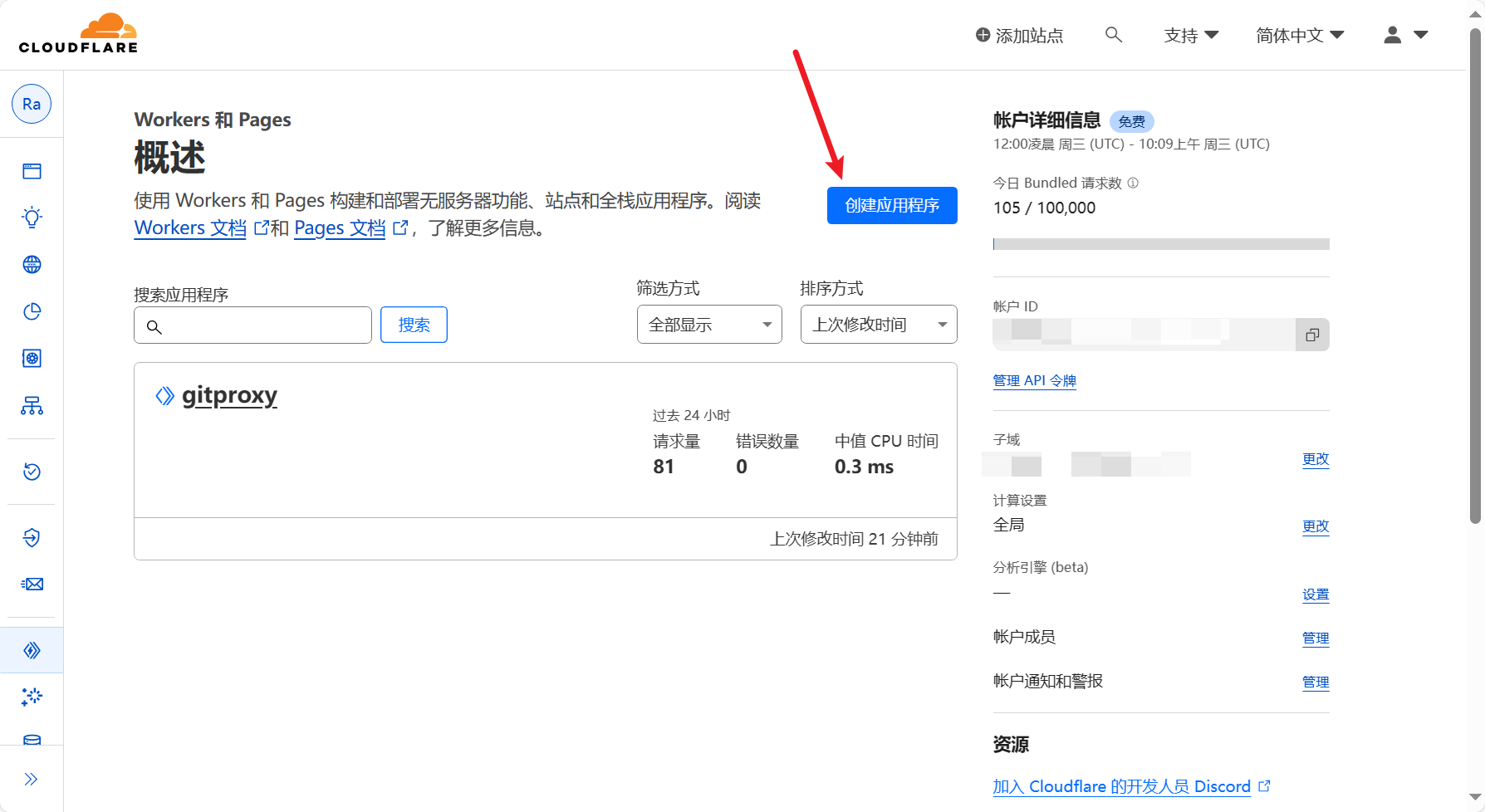Open the 简体中文 language dropdown
Screen dimensions: 1485x812
(1299, 35)
